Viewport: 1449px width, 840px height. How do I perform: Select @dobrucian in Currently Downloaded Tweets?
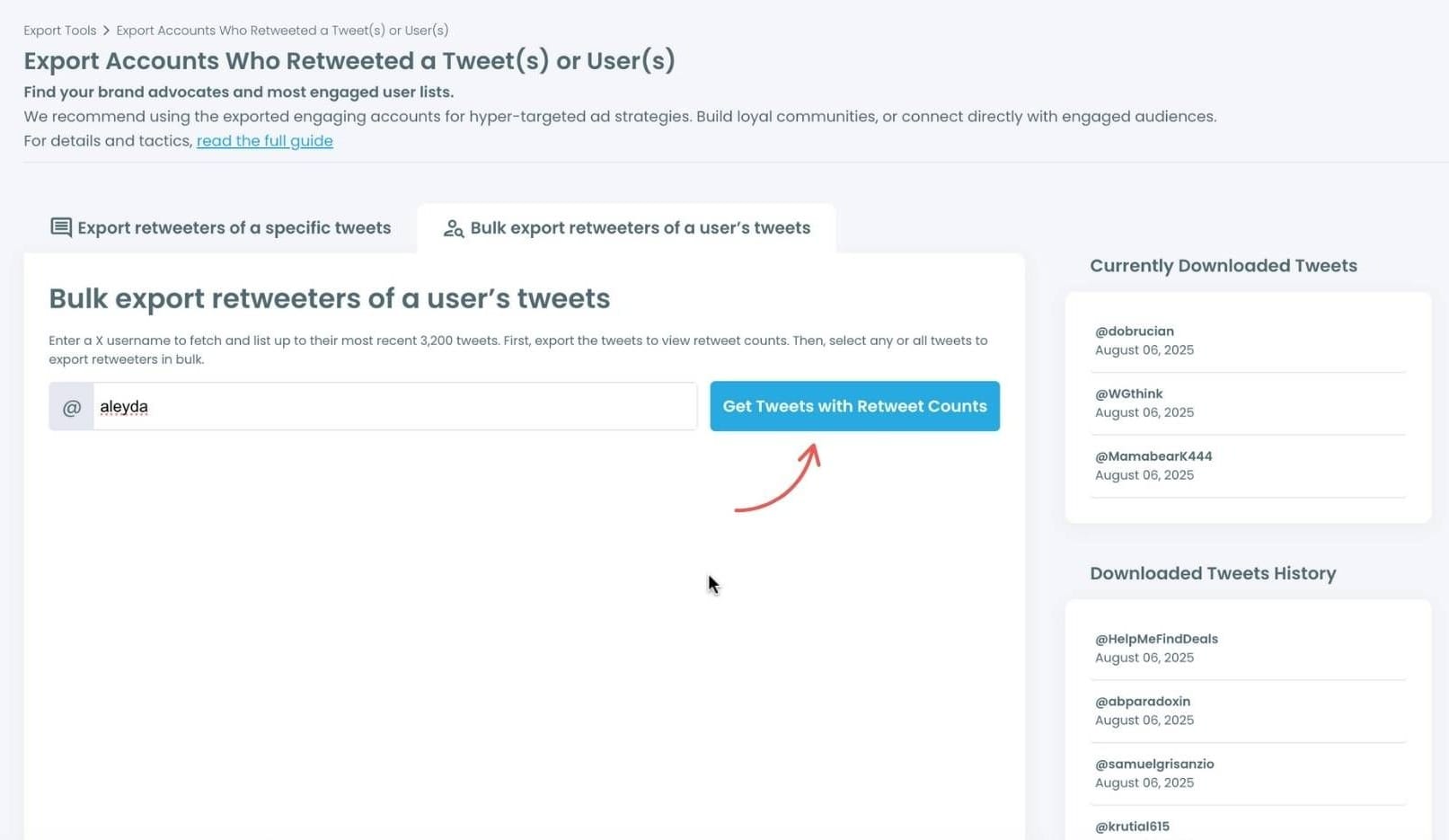click(1135, 331)
